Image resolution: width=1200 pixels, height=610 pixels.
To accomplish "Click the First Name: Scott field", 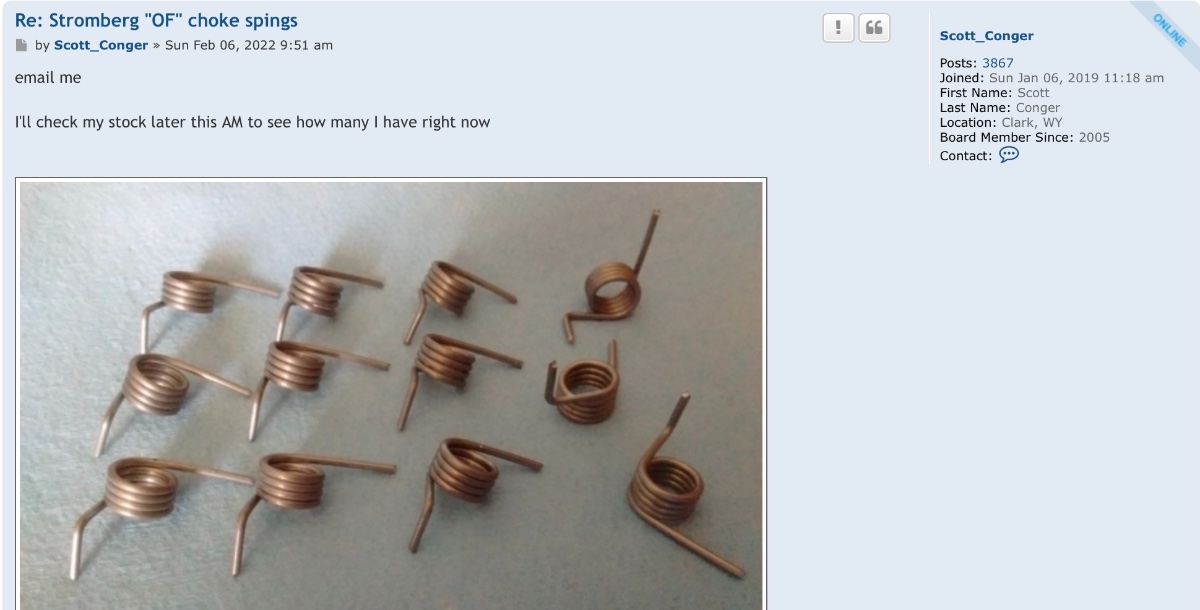I will (995, 93).
